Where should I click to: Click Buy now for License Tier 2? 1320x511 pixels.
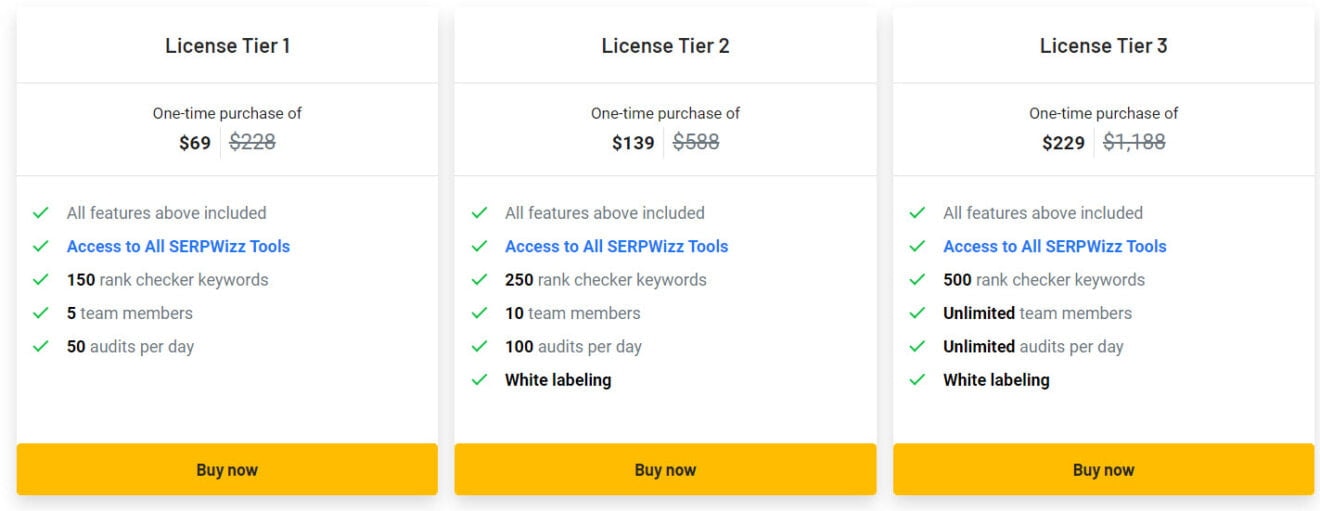(x=665, y=470)
